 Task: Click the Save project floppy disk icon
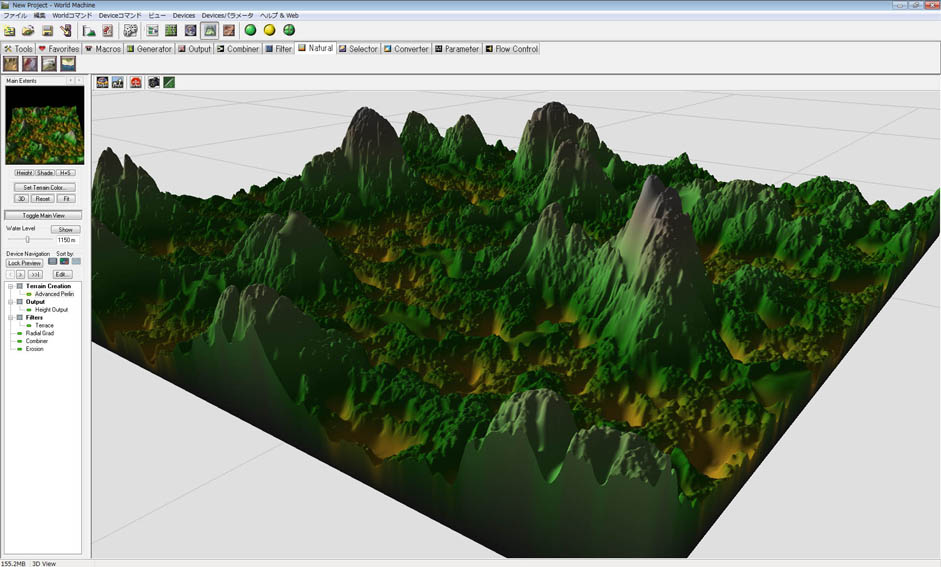pyautogui.click(x=46, y=30)
